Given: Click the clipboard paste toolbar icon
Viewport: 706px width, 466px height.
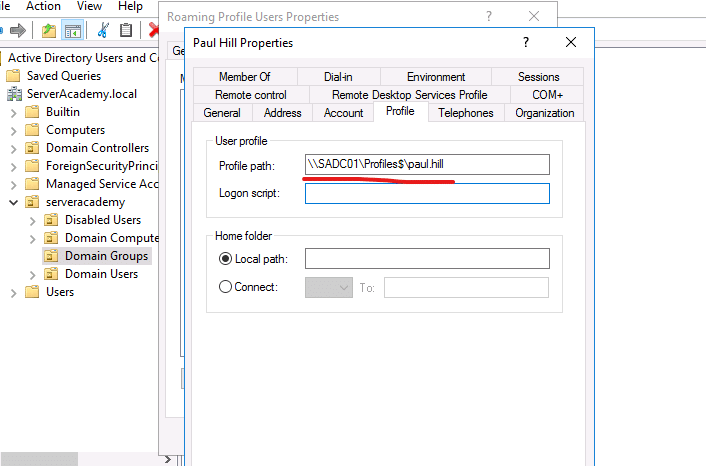Looking at the screenshot, I should pyautogui.click(x=126, y=31).
